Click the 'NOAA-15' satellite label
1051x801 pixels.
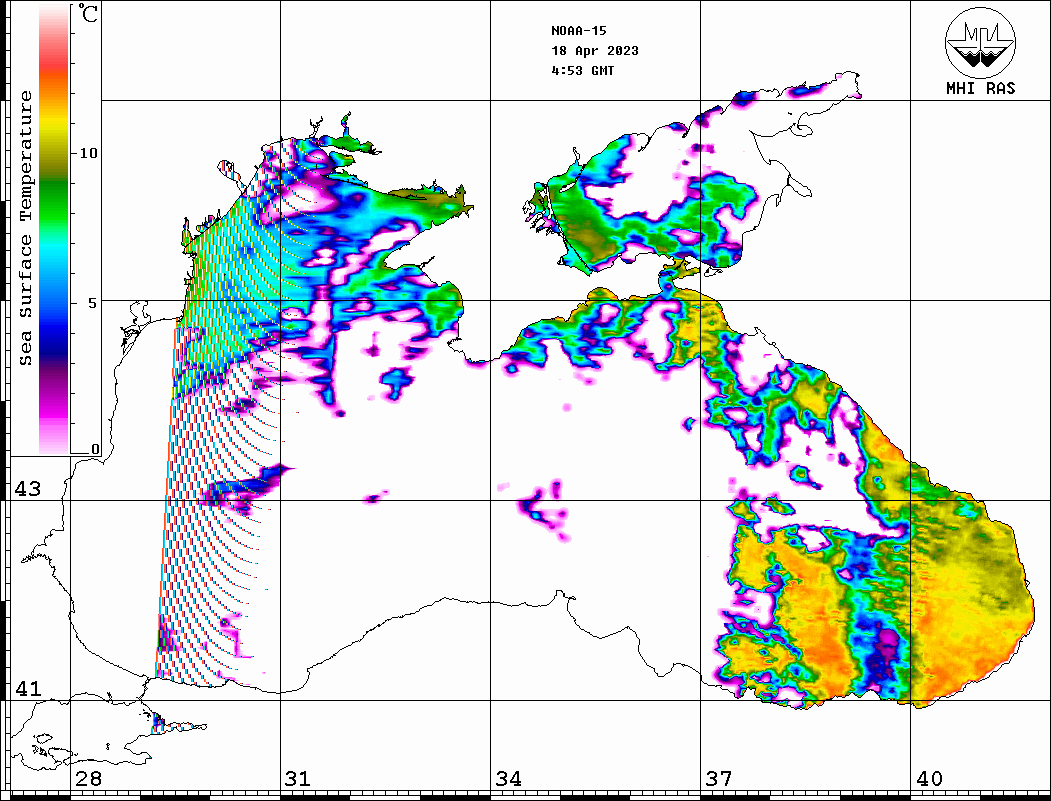579,31
